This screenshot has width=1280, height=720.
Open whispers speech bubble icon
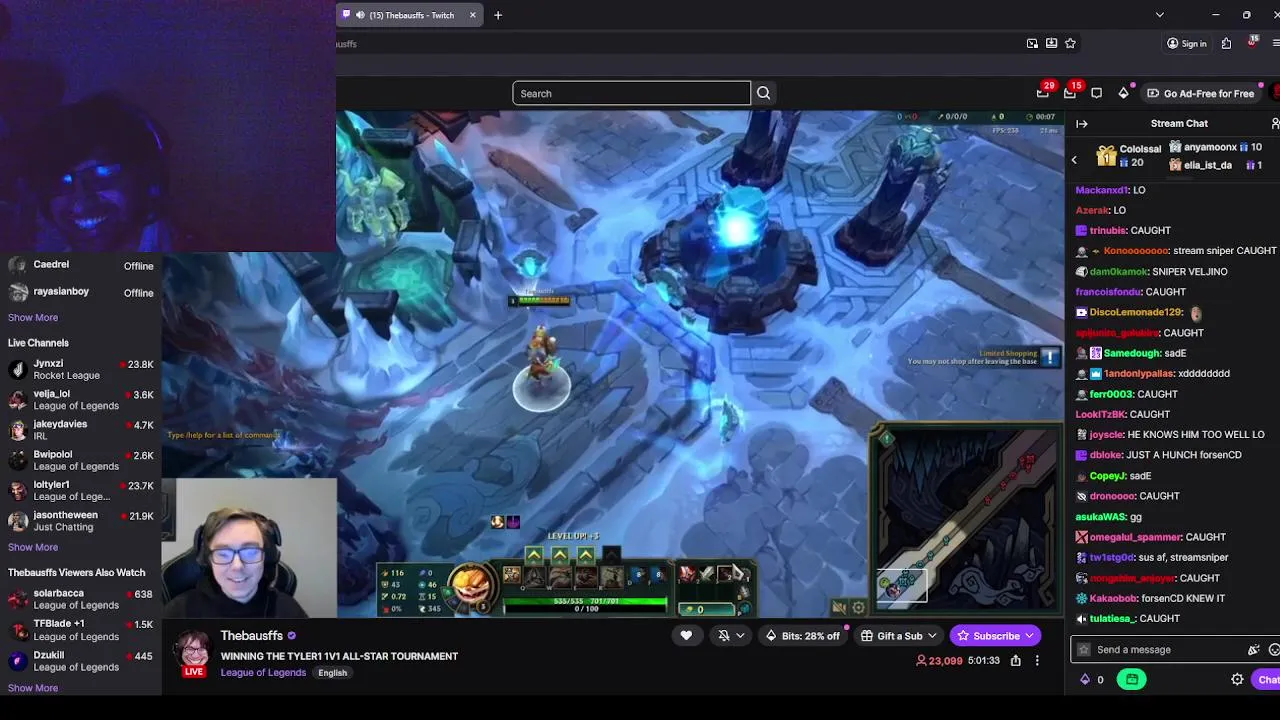[1097, 93]
